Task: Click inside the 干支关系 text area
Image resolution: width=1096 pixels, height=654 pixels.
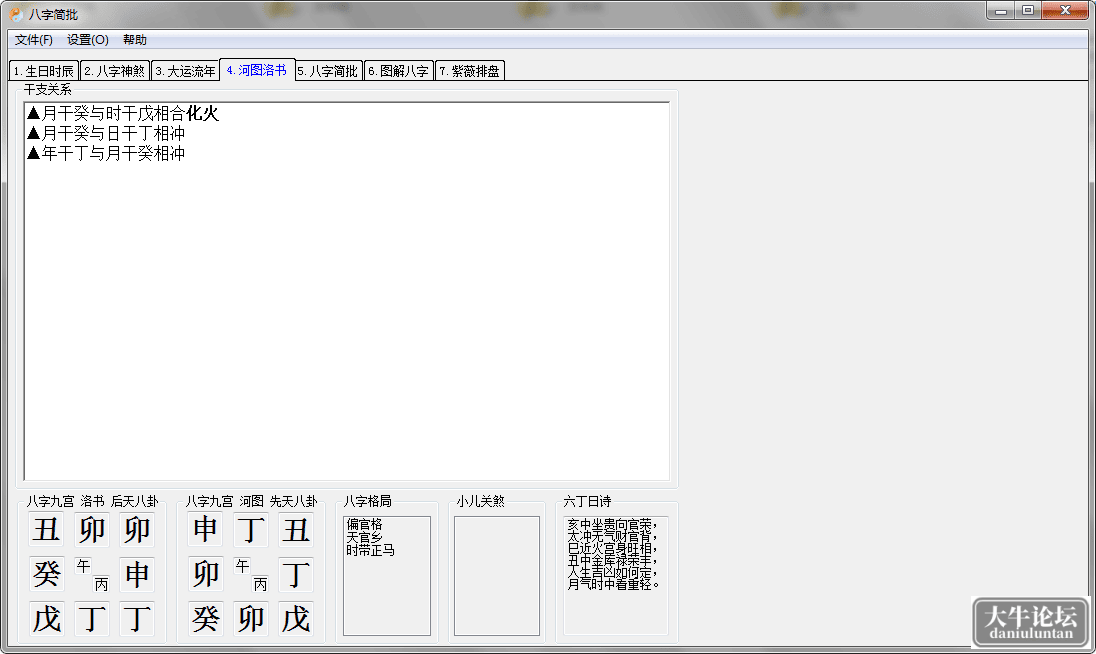Action: 347,291
